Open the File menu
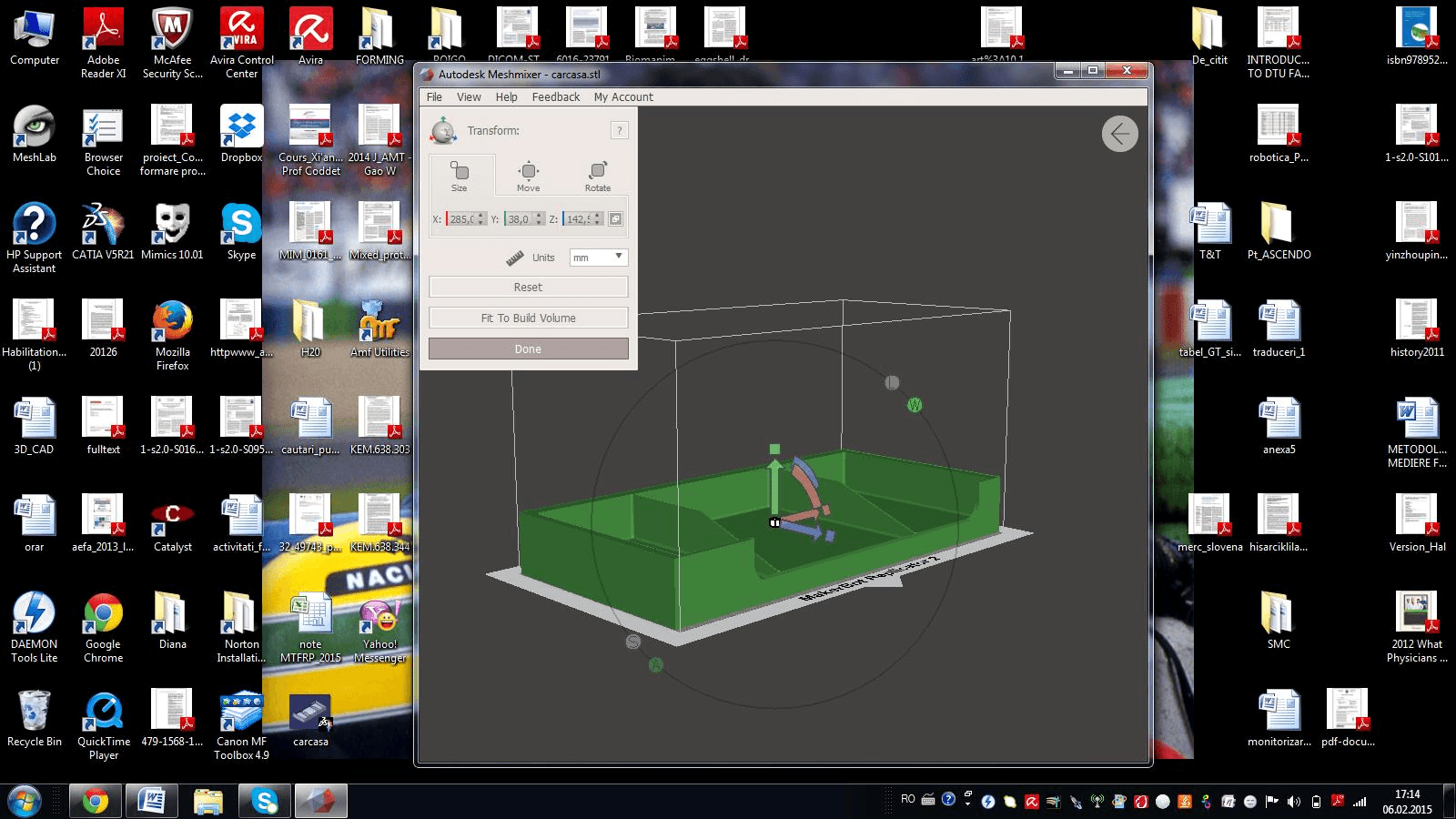 434,97
